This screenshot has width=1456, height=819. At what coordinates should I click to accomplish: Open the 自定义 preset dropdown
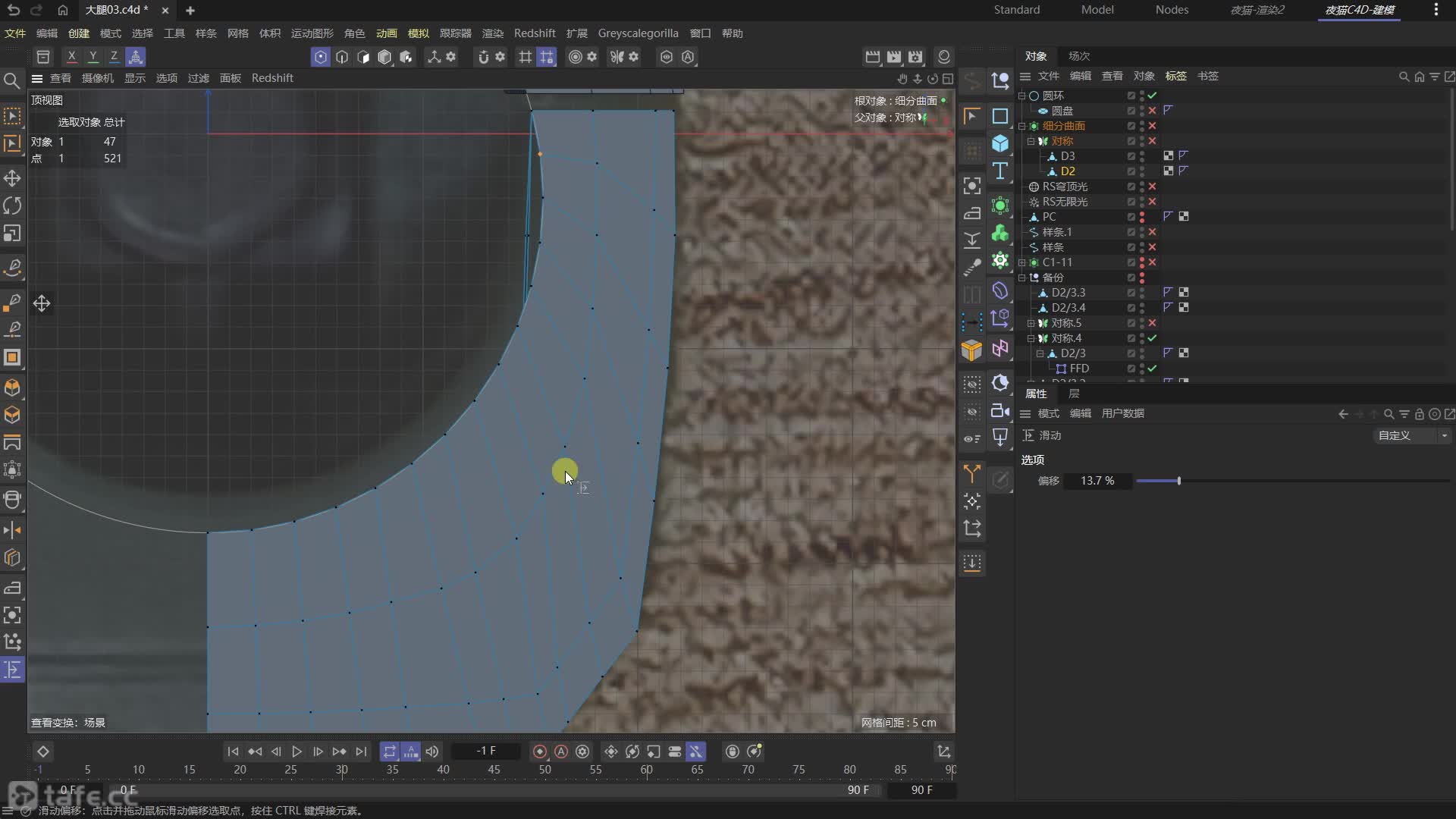pos(1412,435)
